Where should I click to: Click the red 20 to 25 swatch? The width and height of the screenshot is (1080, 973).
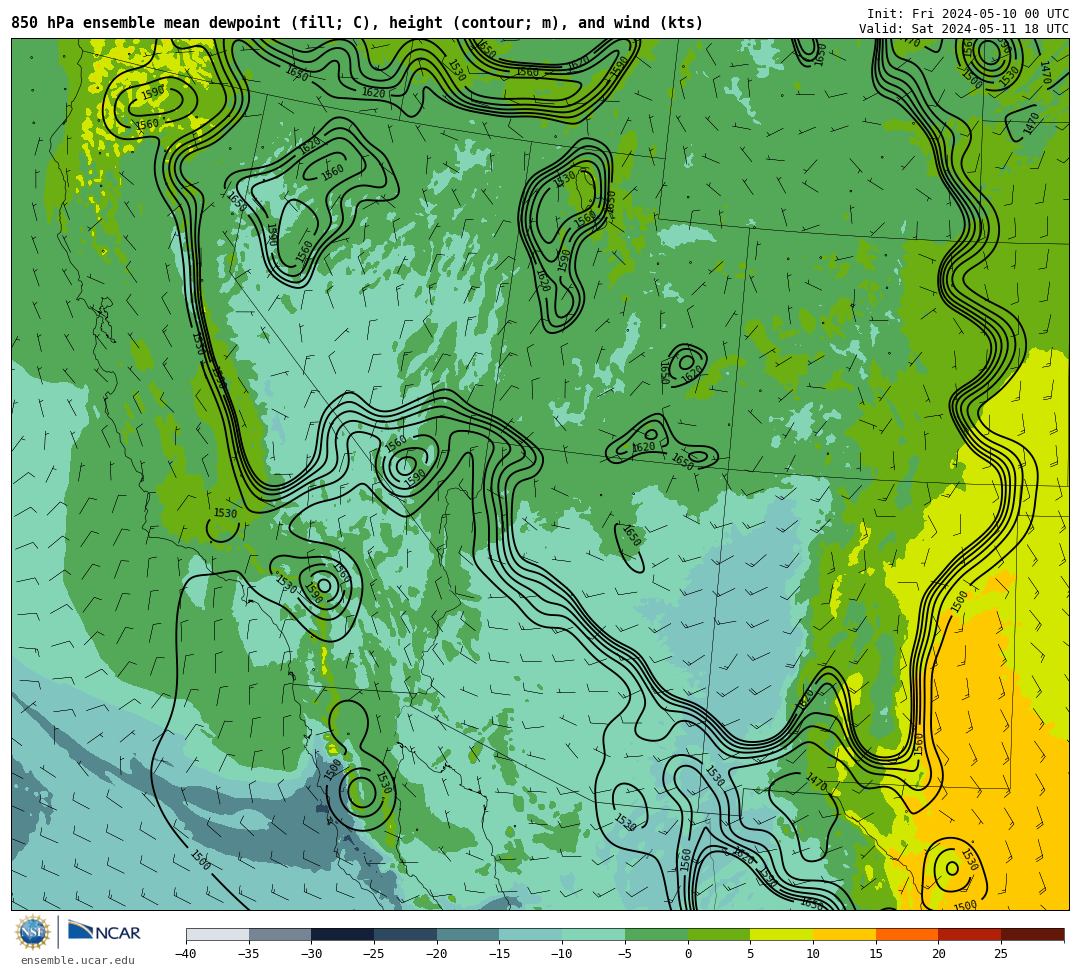coord(970,934)
